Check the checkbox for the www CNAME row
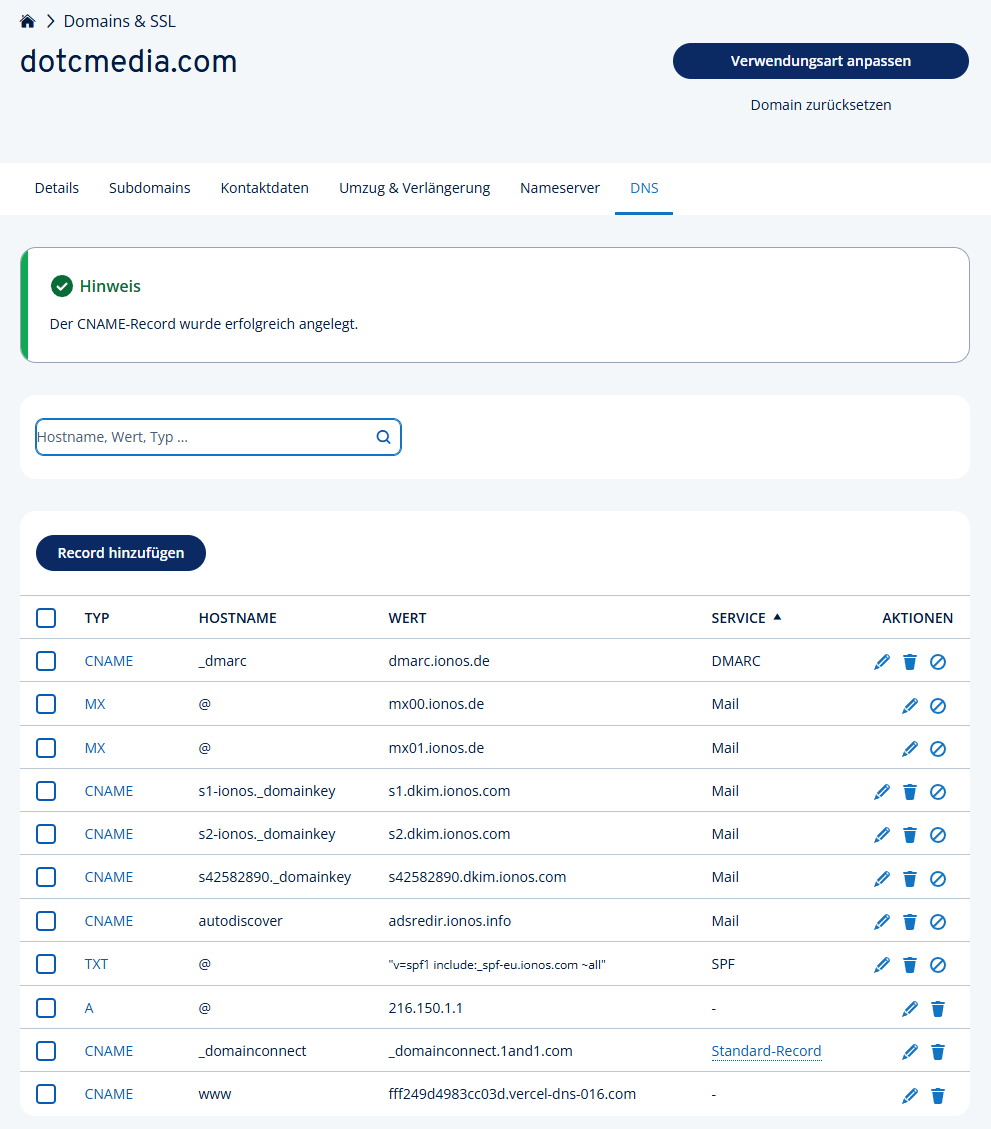 [46, 1094]
